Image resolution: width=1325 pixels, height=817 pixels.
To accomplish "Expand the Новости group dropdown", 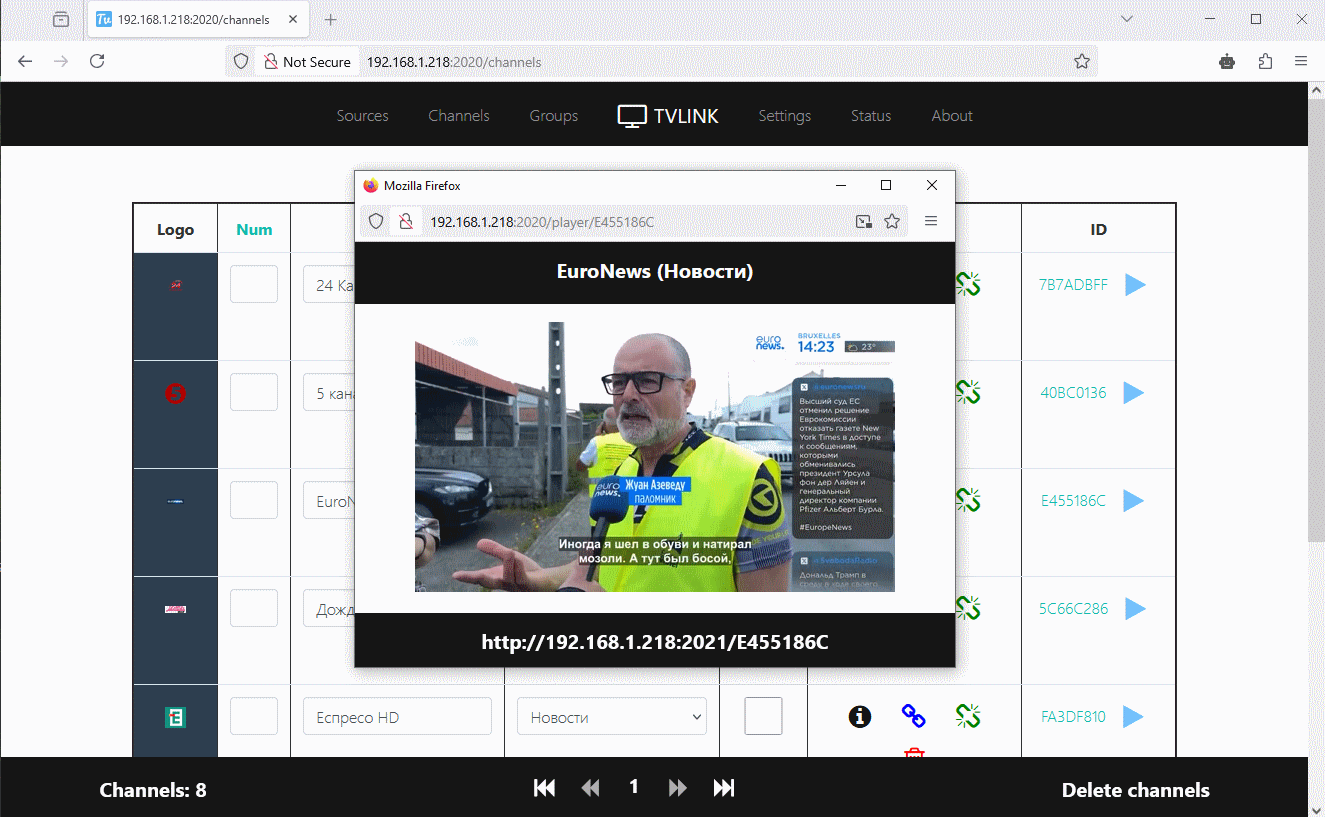I will tap(611, 717).
